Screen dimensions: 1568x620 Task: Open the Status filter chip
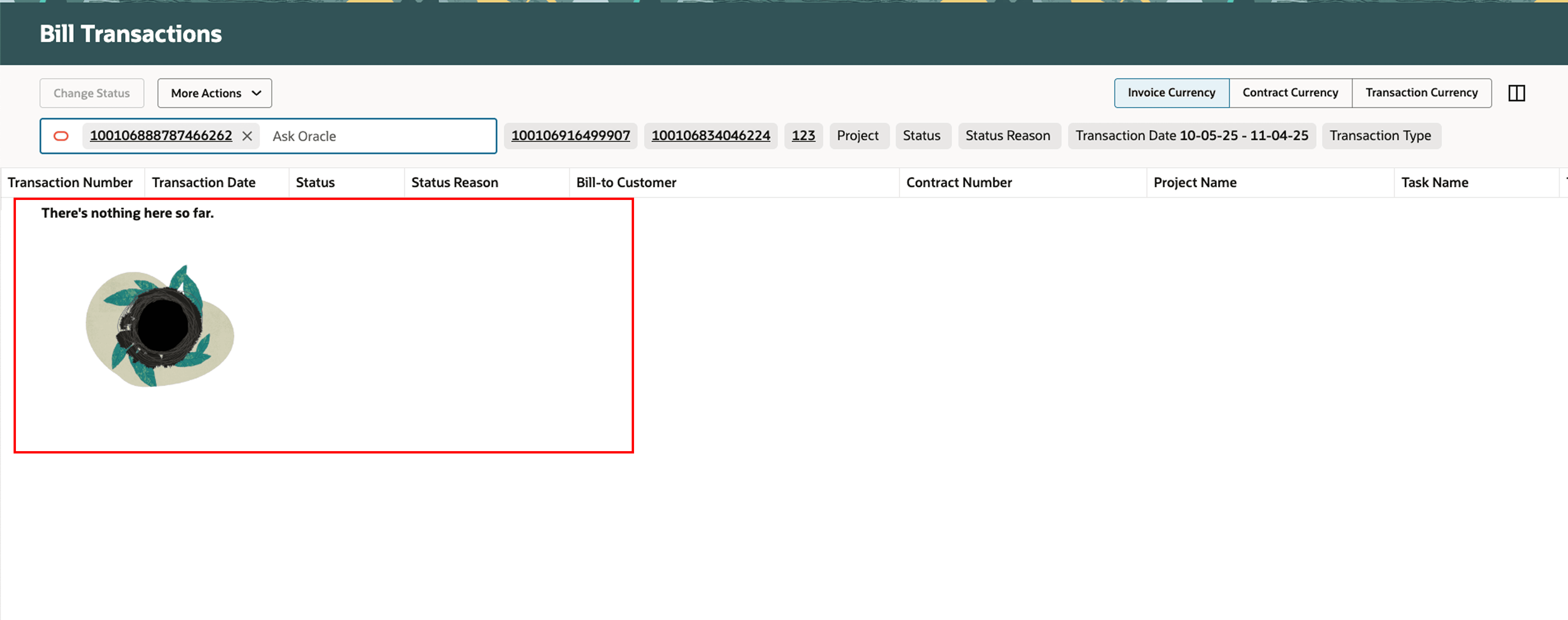923,136
